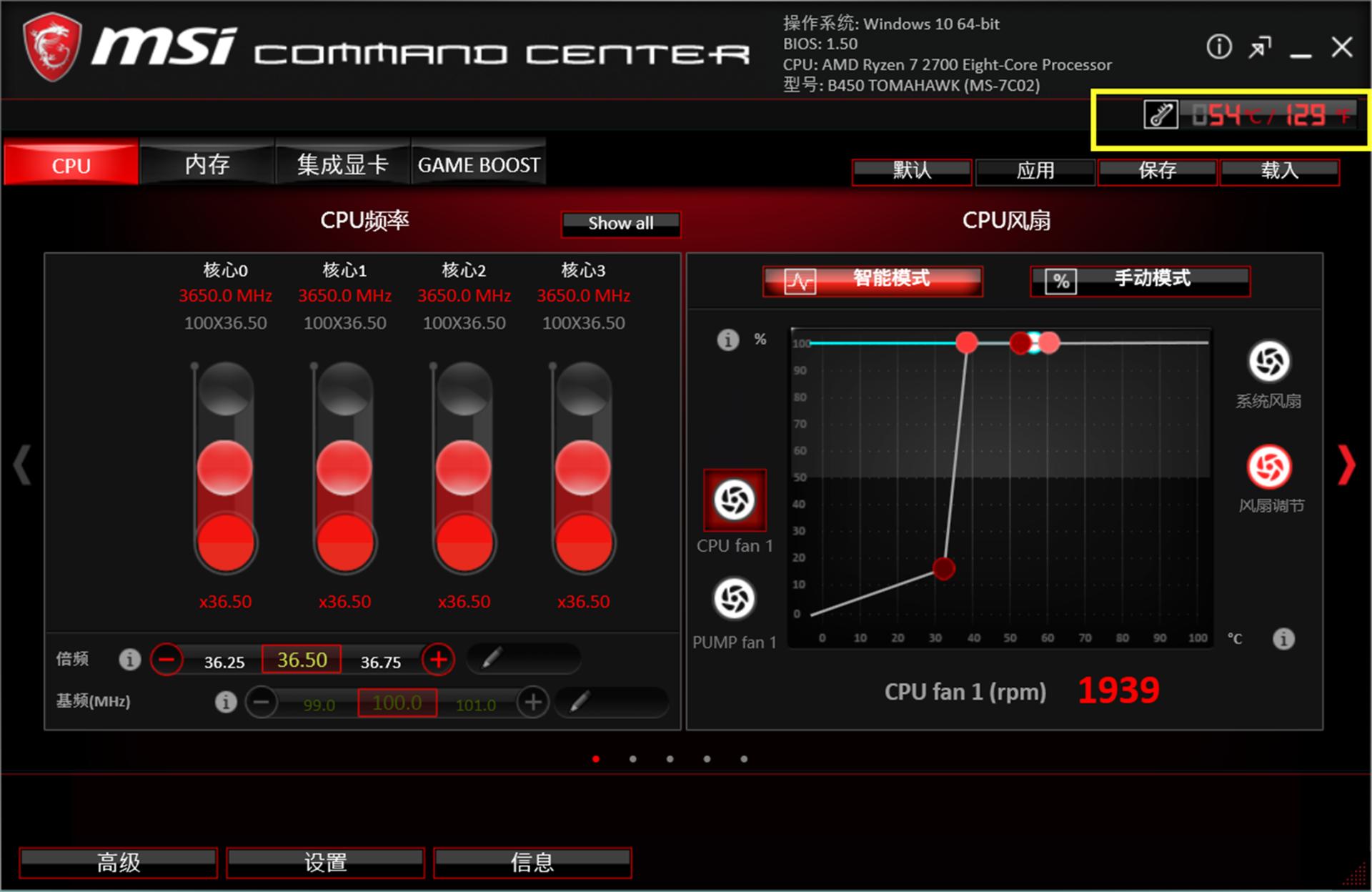
Task: Click the 应用 apply button
Action: pyautogui.click(x=1035, y=171)
